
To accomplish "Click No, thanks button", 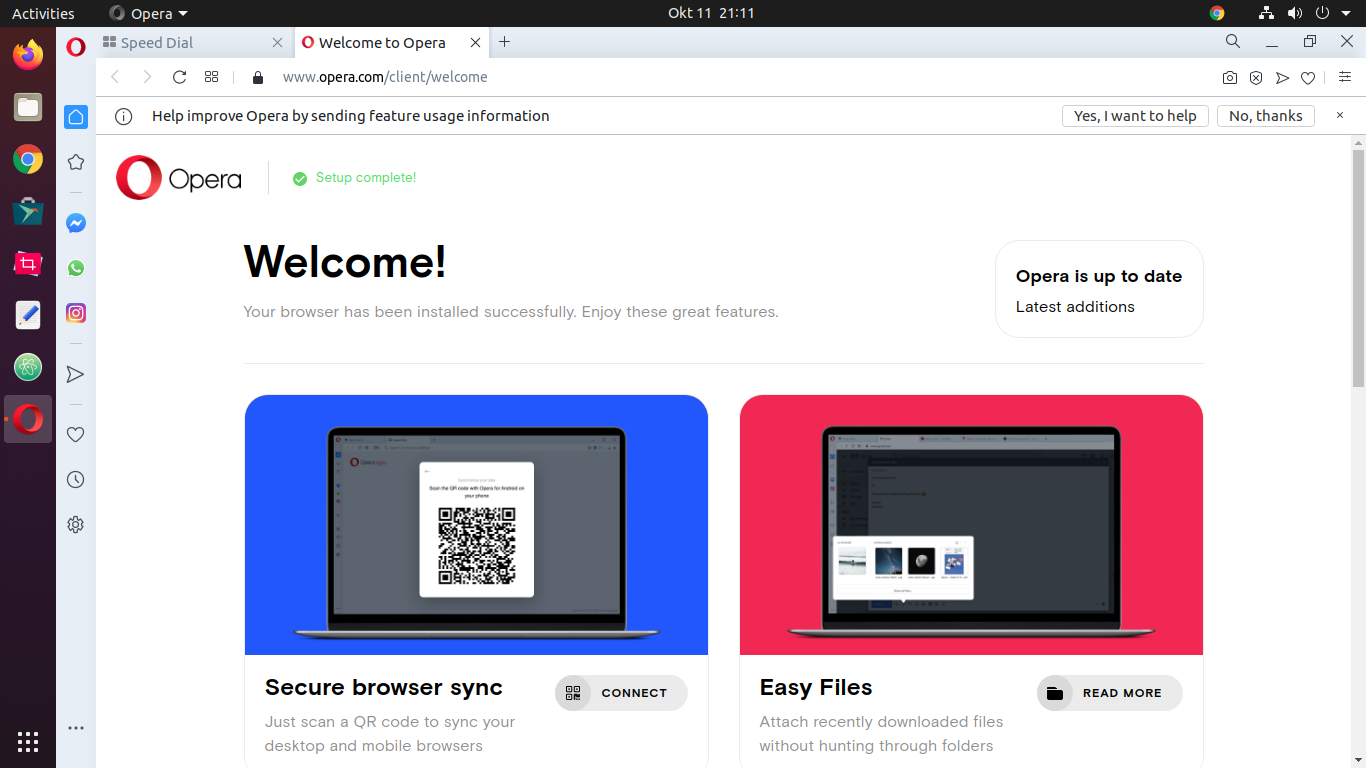I will tap(1266, 116).
